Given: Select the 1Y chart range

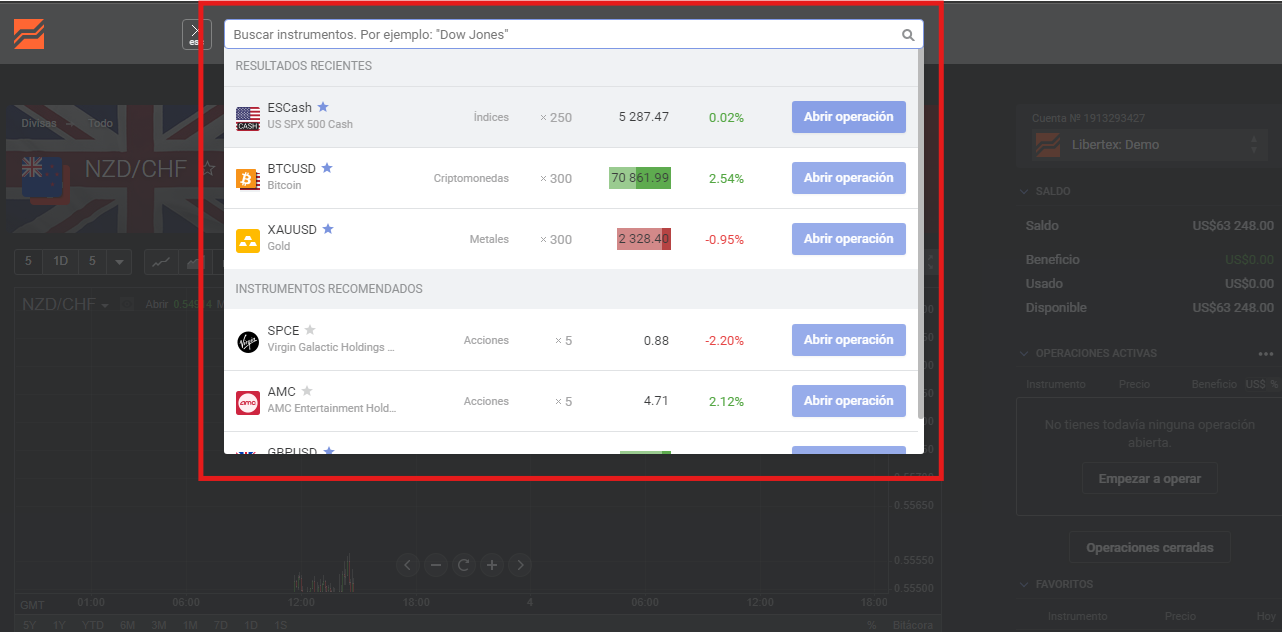Looking at the screenshot, I should tap(60, 625).
